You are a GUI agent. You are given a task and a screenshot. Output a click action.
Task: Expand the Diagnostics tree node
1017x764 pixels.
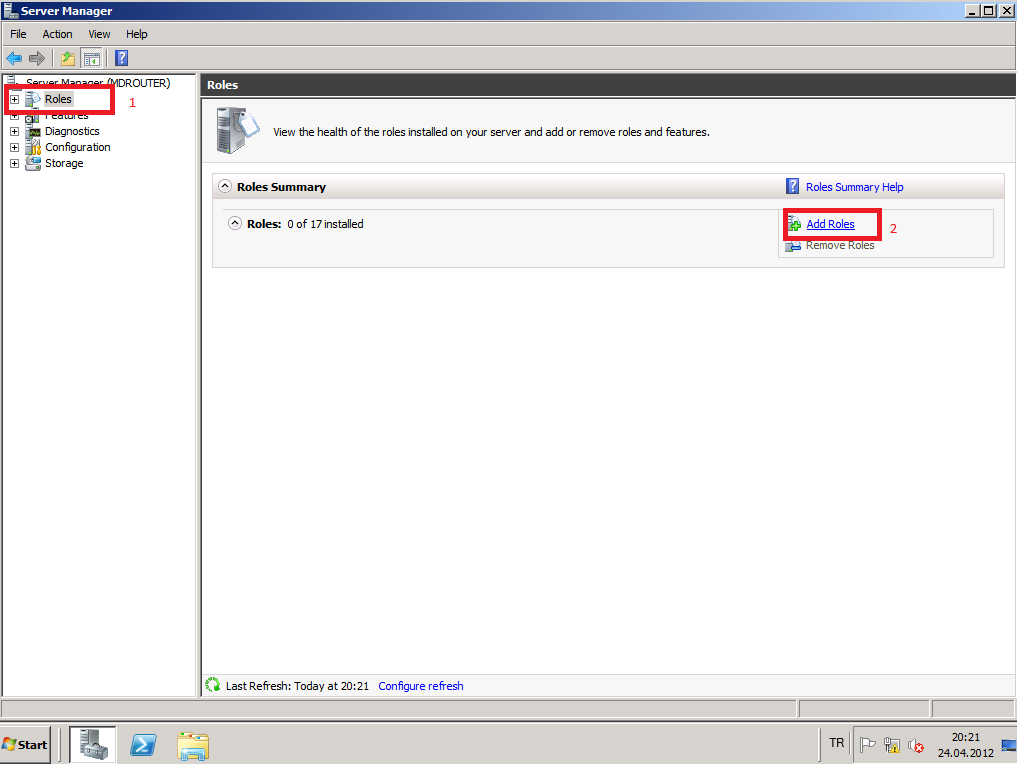14,131
